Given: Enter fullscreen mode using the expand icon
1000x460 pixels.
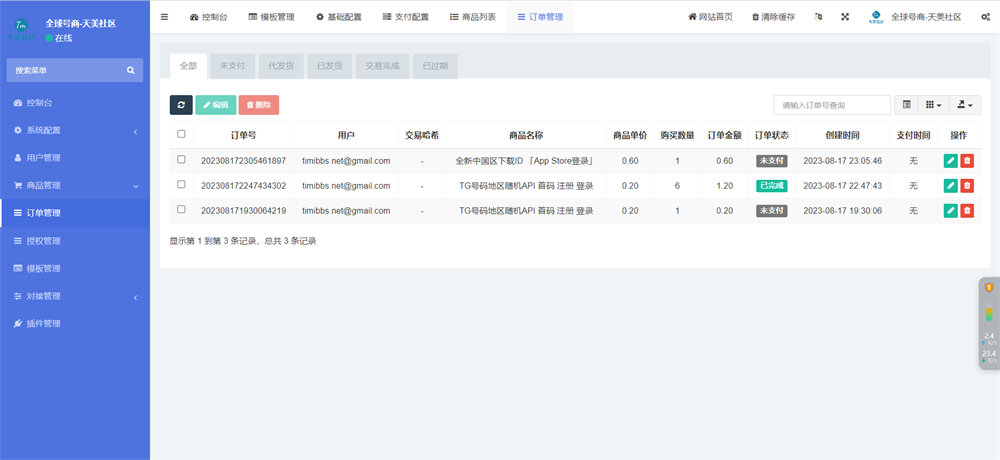Looking at the screenshot, I should [x=845, y=17].
